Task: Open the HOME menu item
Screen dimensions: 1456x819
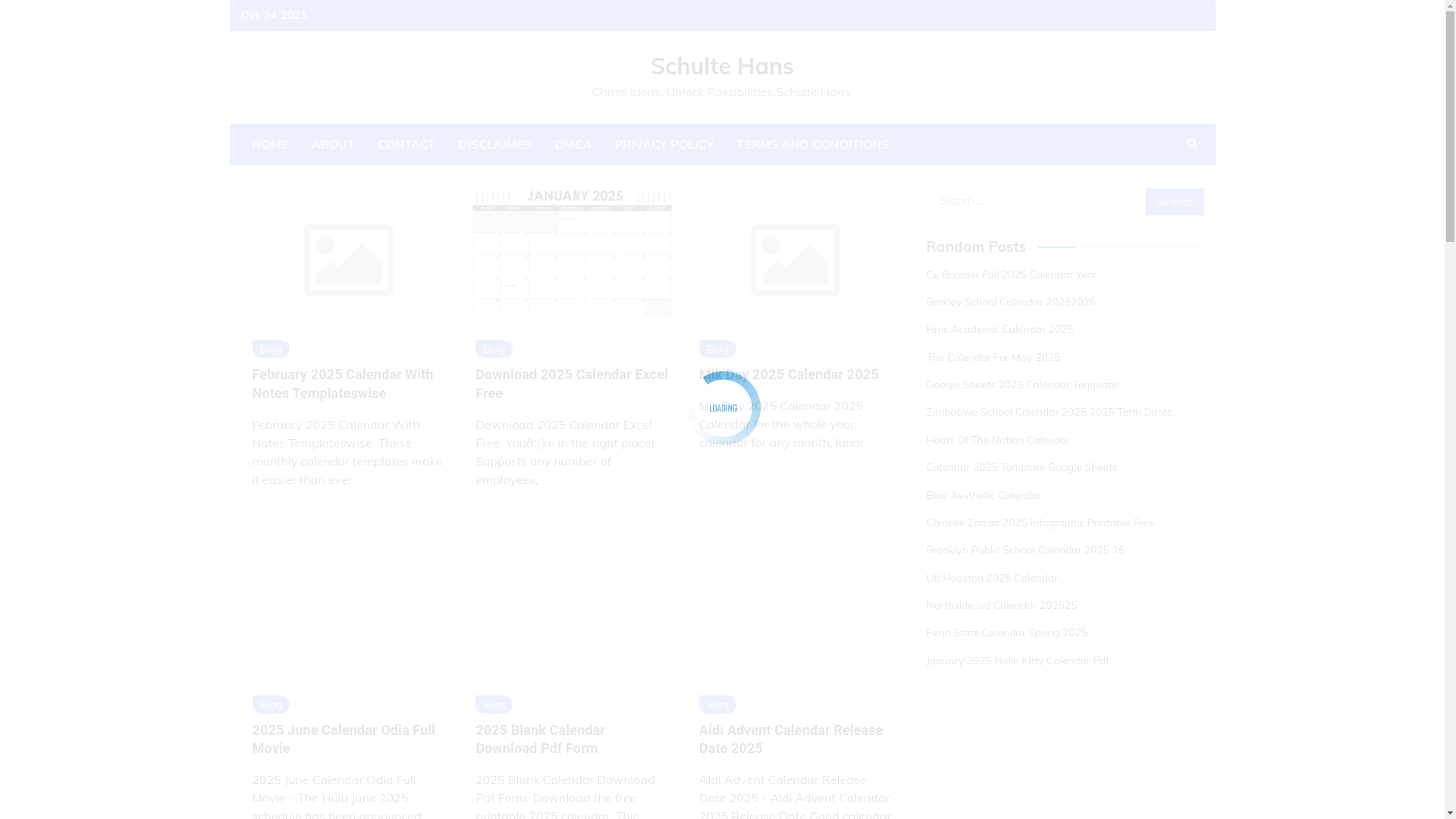Action: pyautogui.click(x=270, y=144)
